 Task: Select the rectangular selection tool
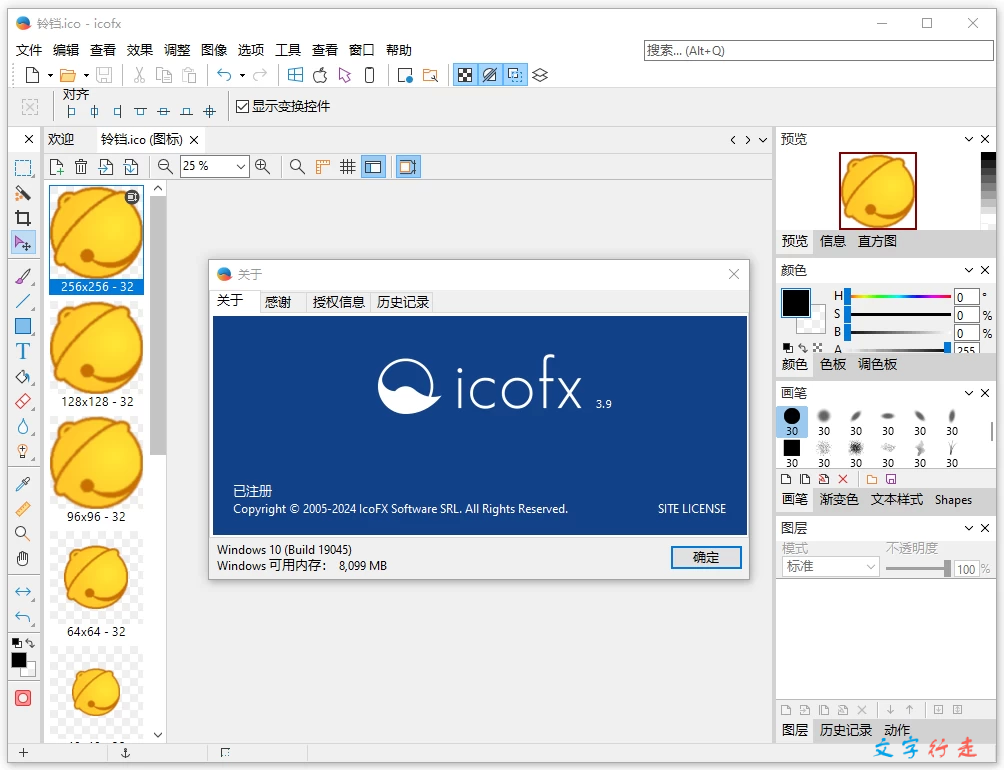23,168
